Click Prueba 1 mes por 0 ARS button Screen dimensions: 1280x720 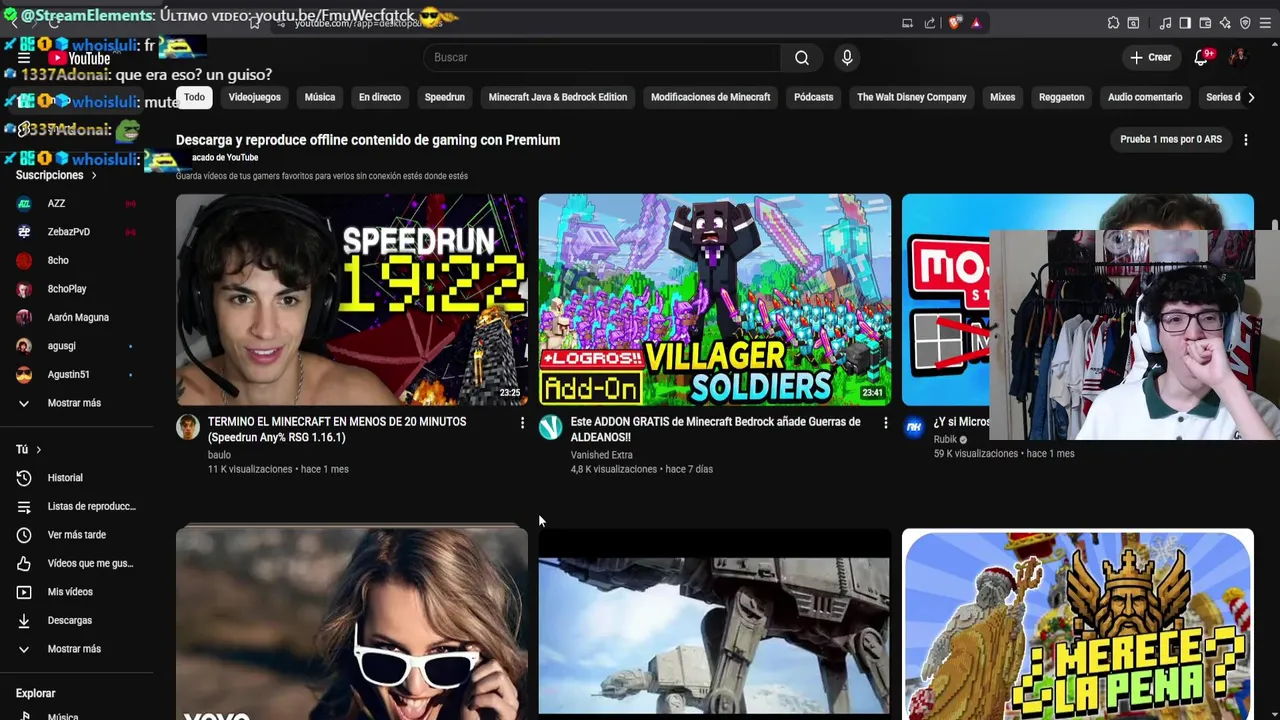(1171, 140)
